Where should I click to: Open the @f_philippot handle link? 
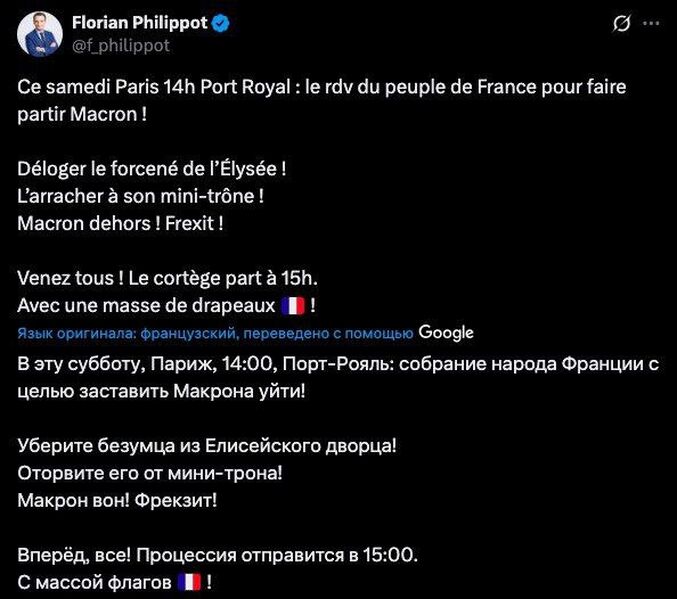(120, 45)
